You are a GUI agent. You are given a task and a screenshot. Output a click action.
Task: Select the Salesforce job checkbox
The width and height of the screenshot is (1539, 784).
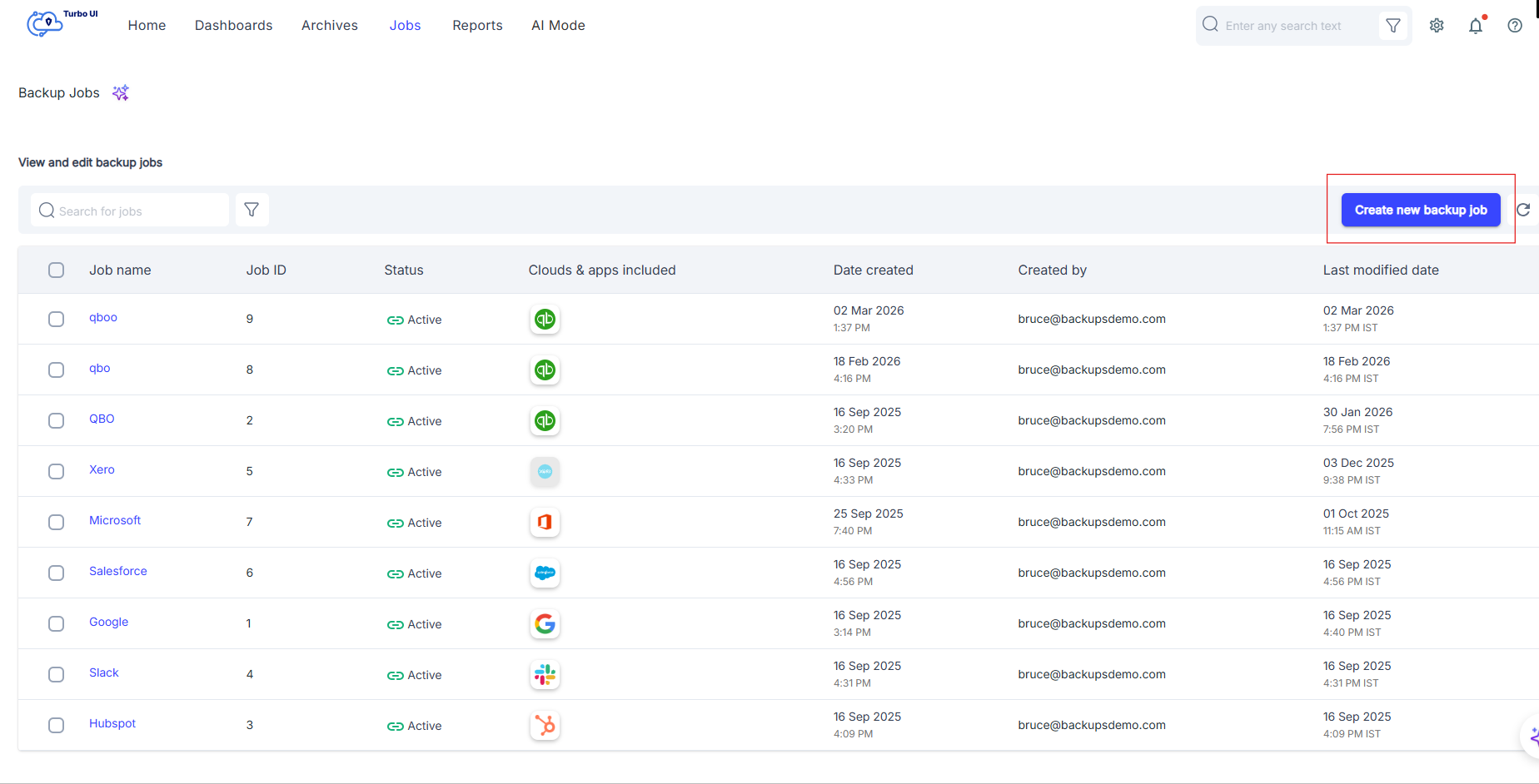56,573
